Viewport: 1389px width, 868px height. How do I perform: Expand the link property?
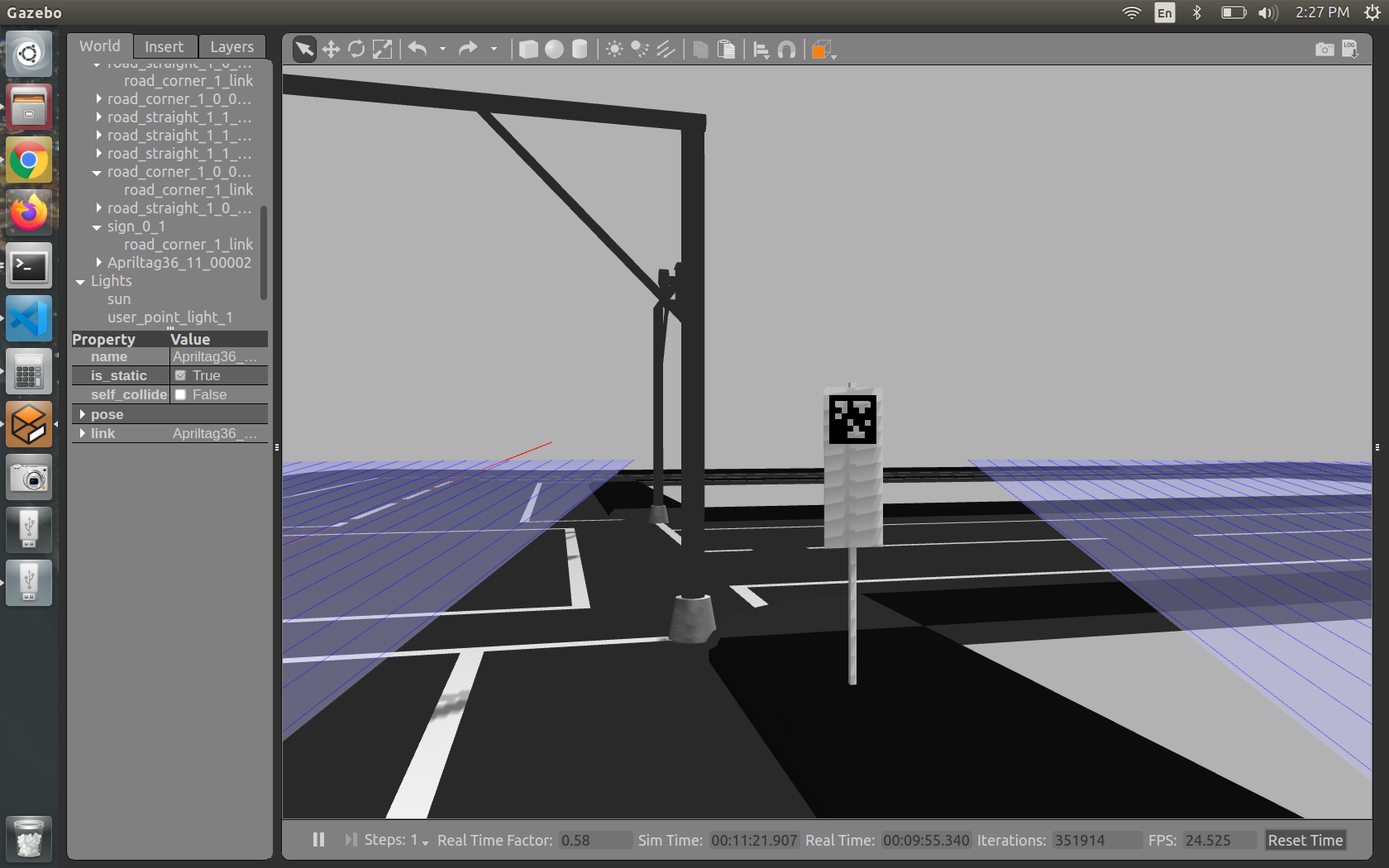[83, 433]
